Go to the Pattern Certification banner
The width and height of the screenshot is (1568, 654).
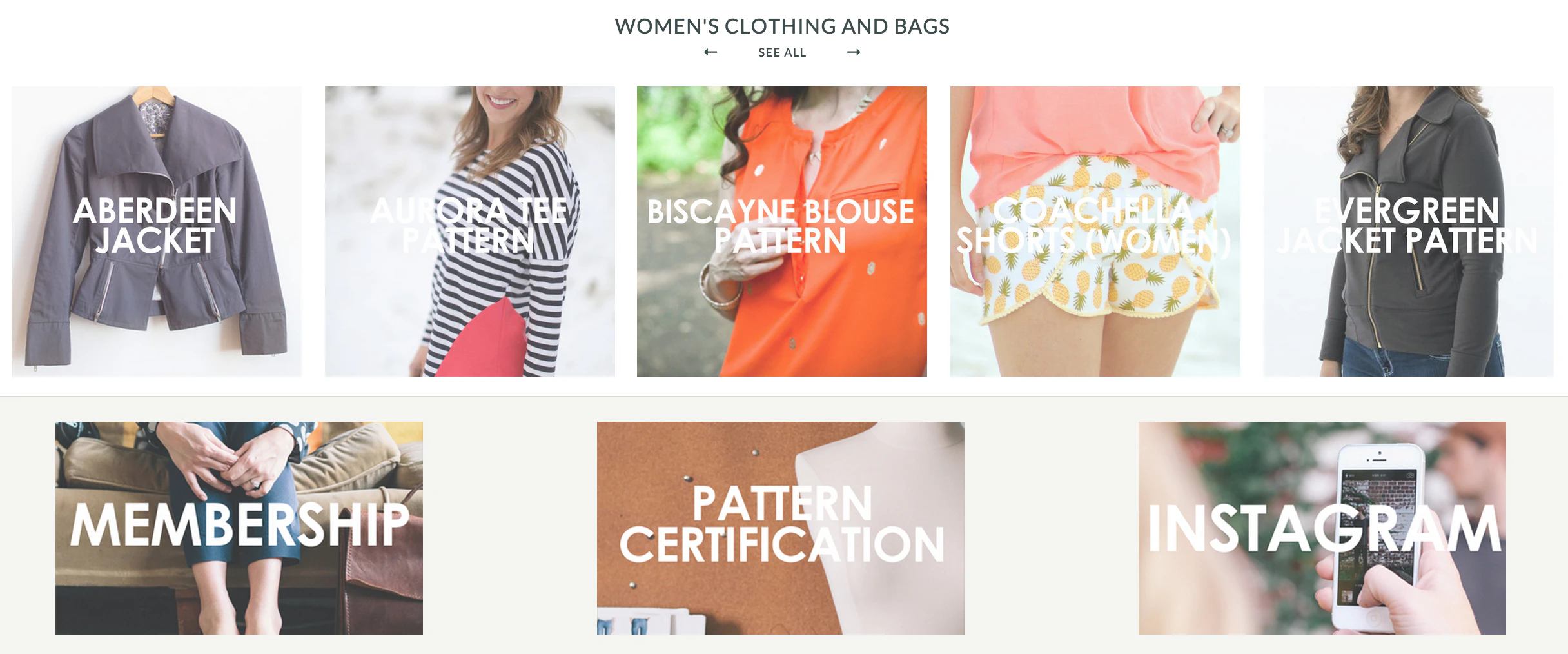[781, 528]
